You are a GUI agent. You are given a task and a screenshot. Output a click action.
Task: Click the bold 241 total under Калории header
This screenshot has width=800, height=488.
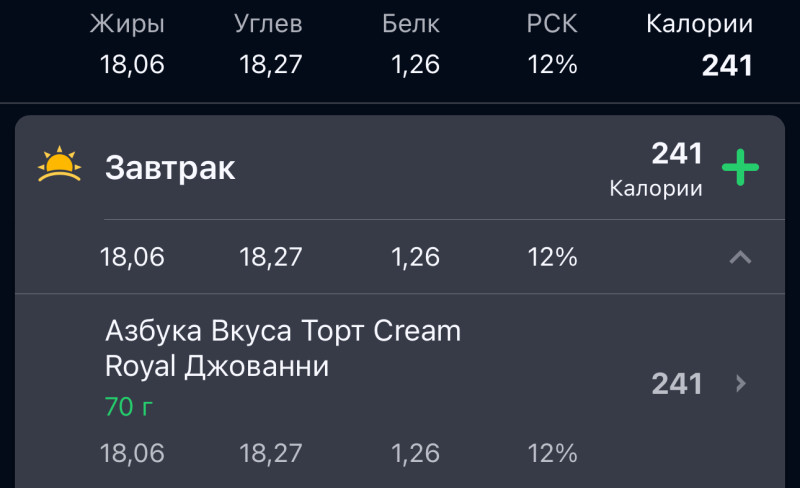pos(727,66)
